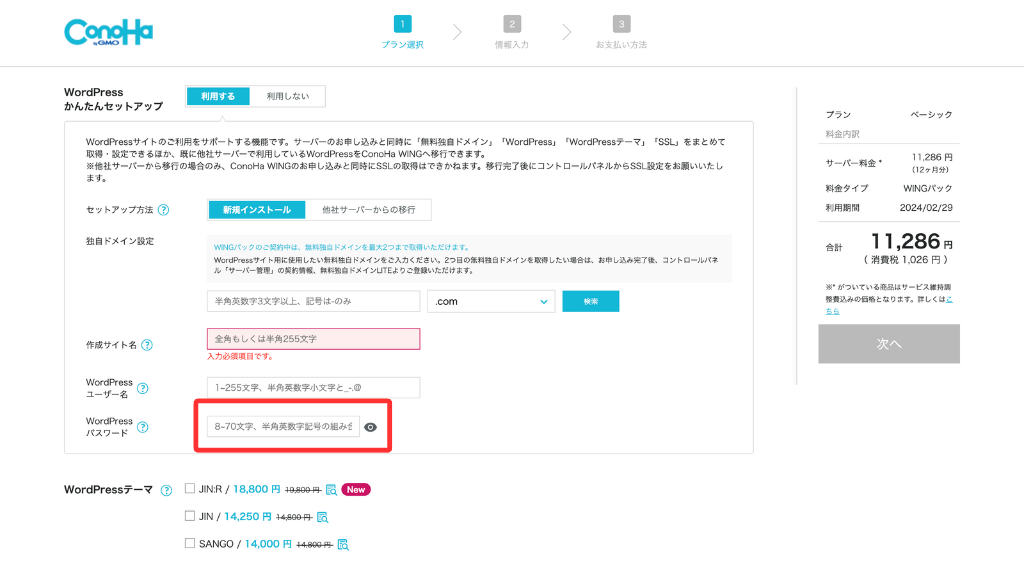Click the 料金内訳 heading text

coord(842,134)
